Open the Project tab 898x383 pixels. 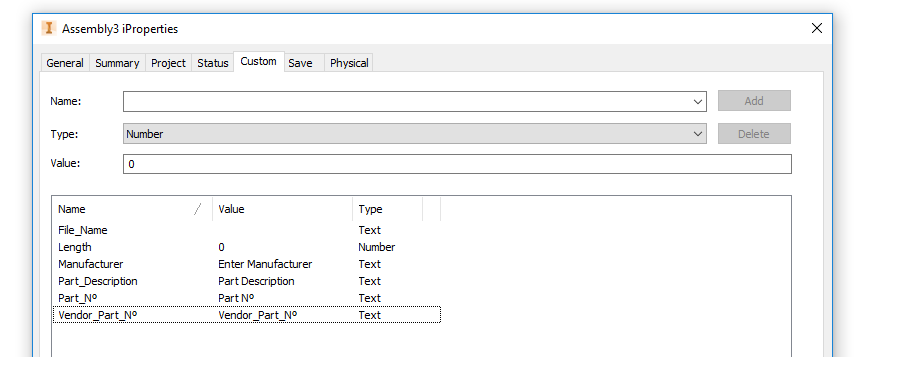pyautogui.click(x=168, y=63)
